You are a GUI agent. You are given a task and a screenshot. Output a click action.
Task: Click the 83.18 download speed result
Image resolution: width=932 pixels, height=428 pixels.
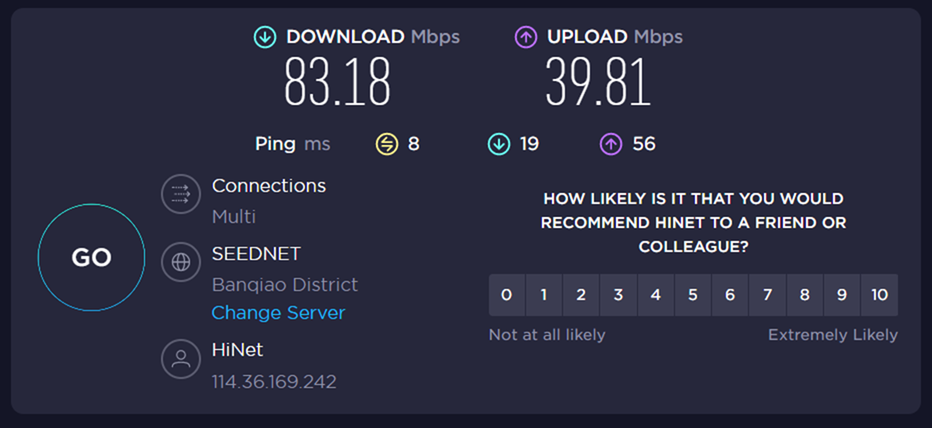click(x=337, y=82)
